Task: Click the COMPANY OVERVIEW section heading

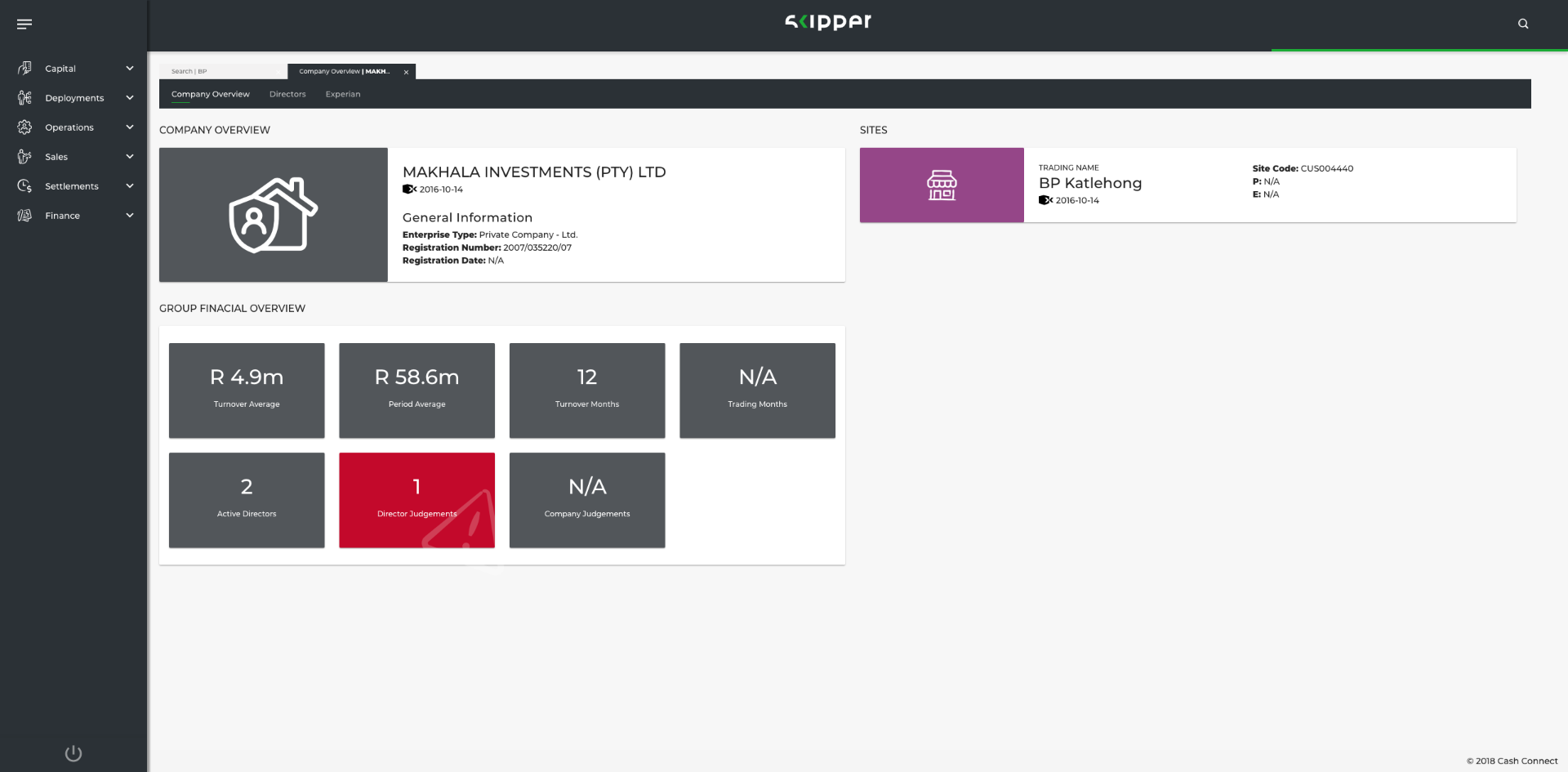Action: click(215, 130)
